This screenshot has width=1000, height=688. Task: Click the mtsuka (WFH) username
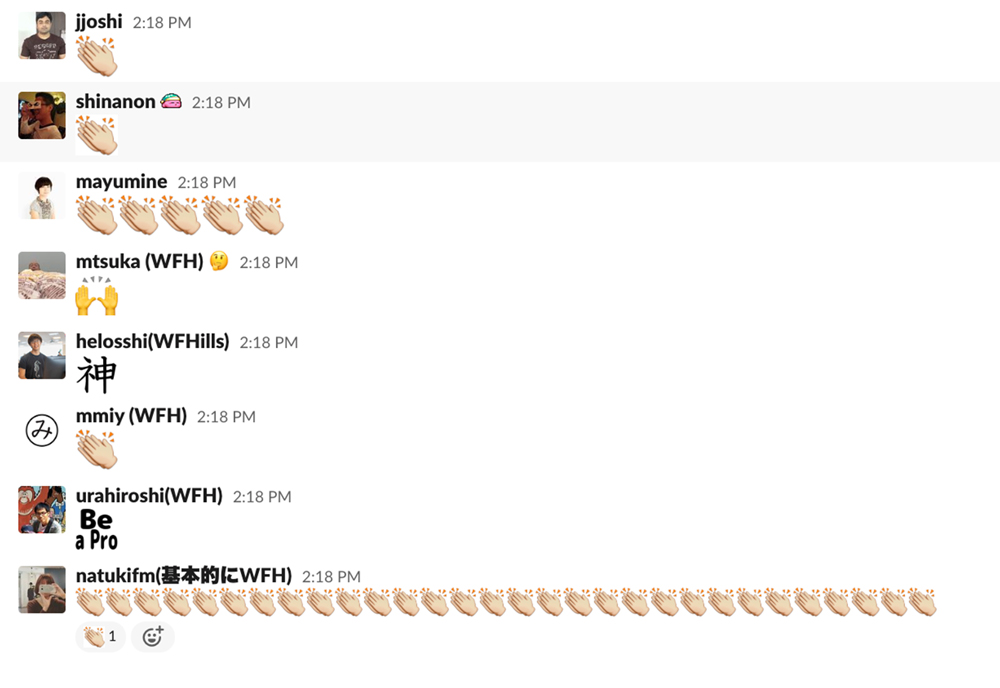(x=139, y=261)
